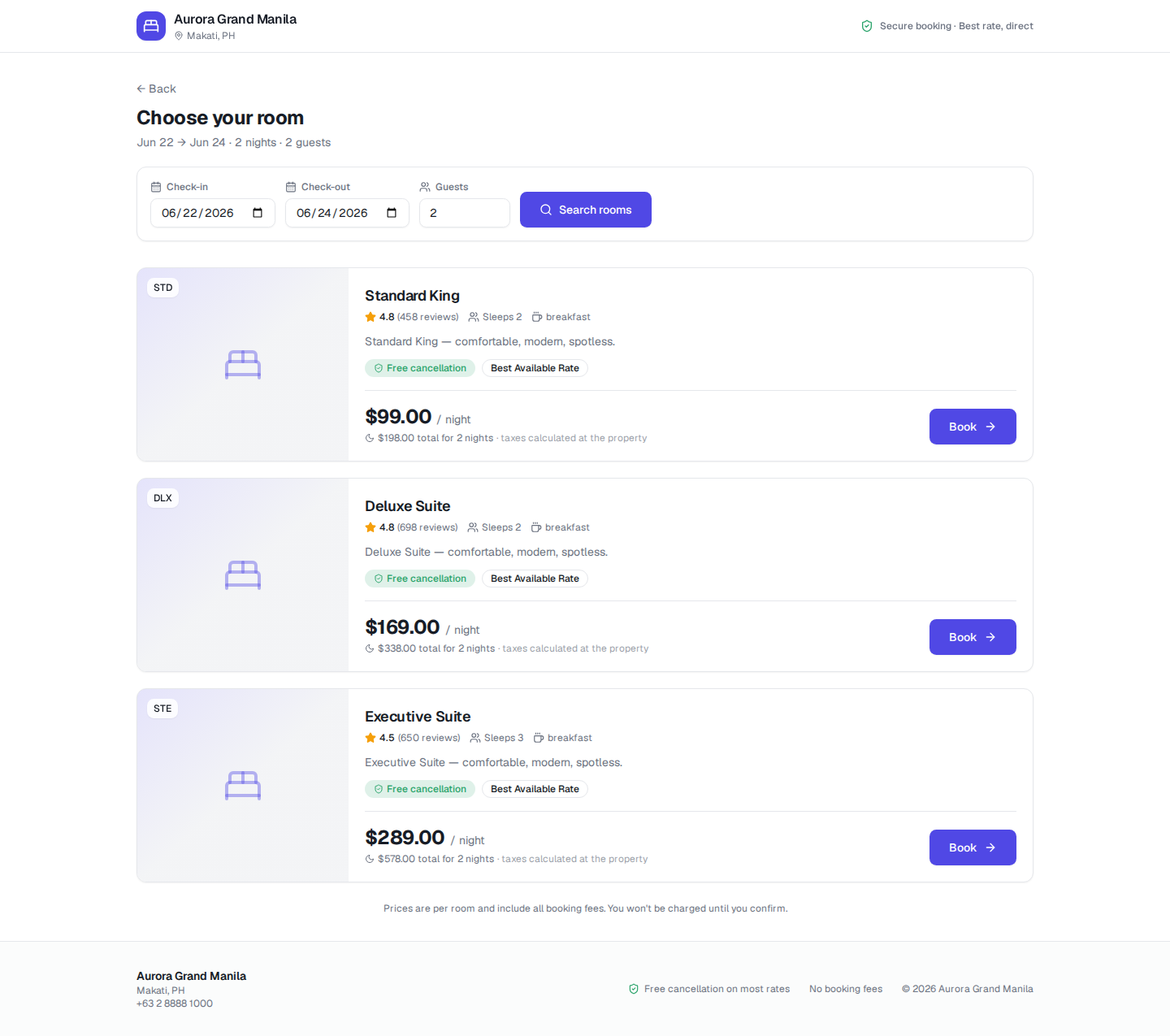This screenshot has width=1170, height=1036.
Task: Click the Executive Suite bed image icon
Action: pyautogui.click(x=243, y=786)
